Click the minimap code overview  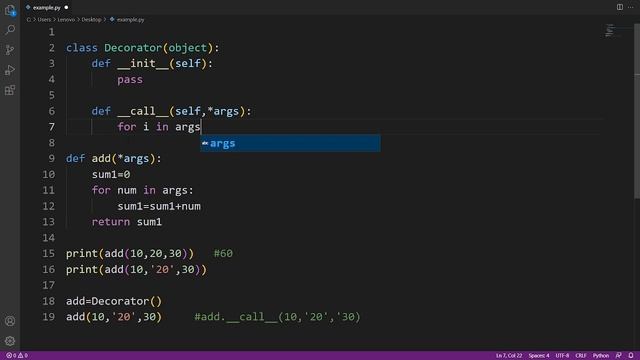(x=611, y=31)
